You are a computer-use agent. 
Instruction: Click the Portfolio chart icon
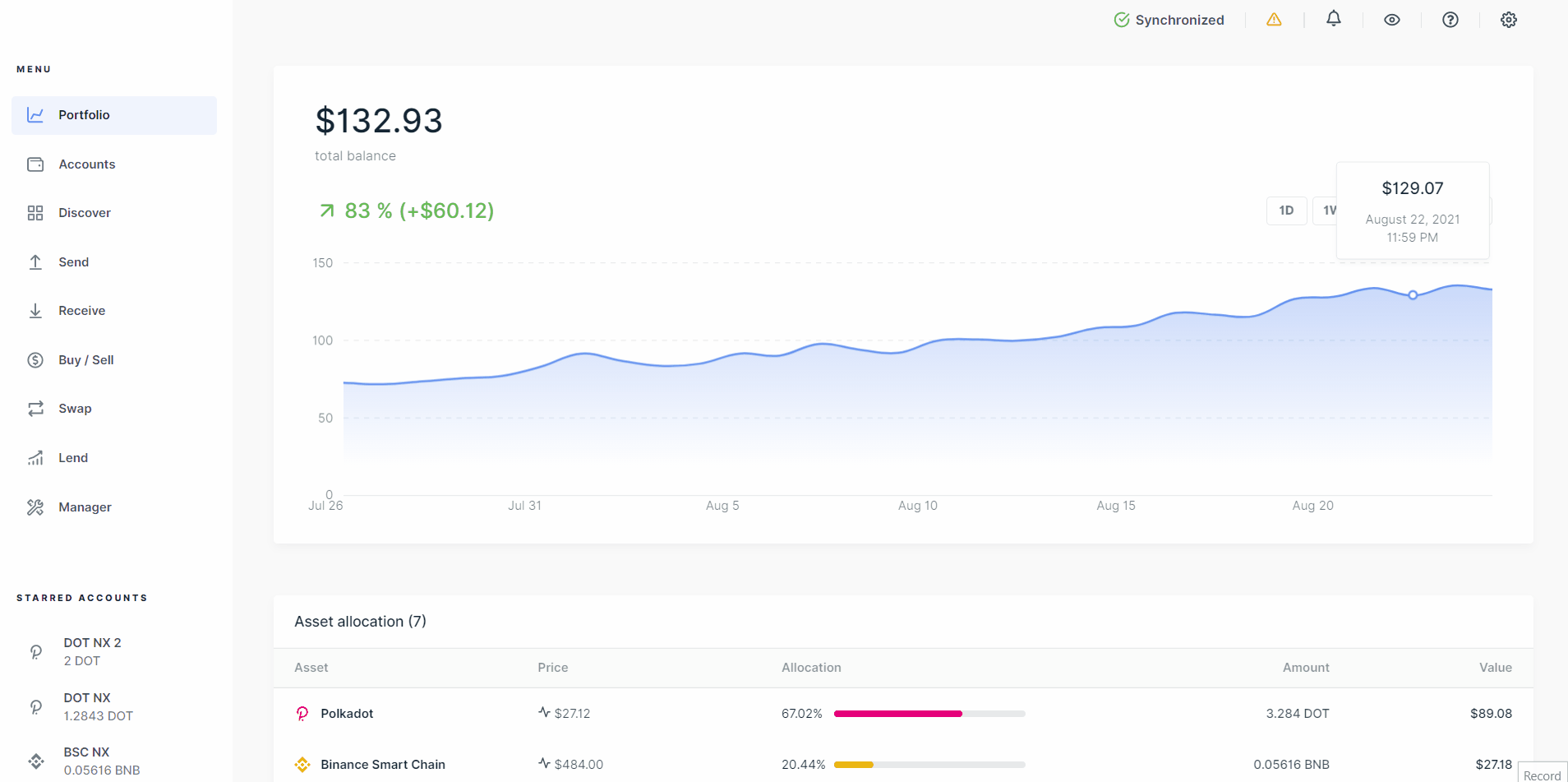(x=35, y=115)
